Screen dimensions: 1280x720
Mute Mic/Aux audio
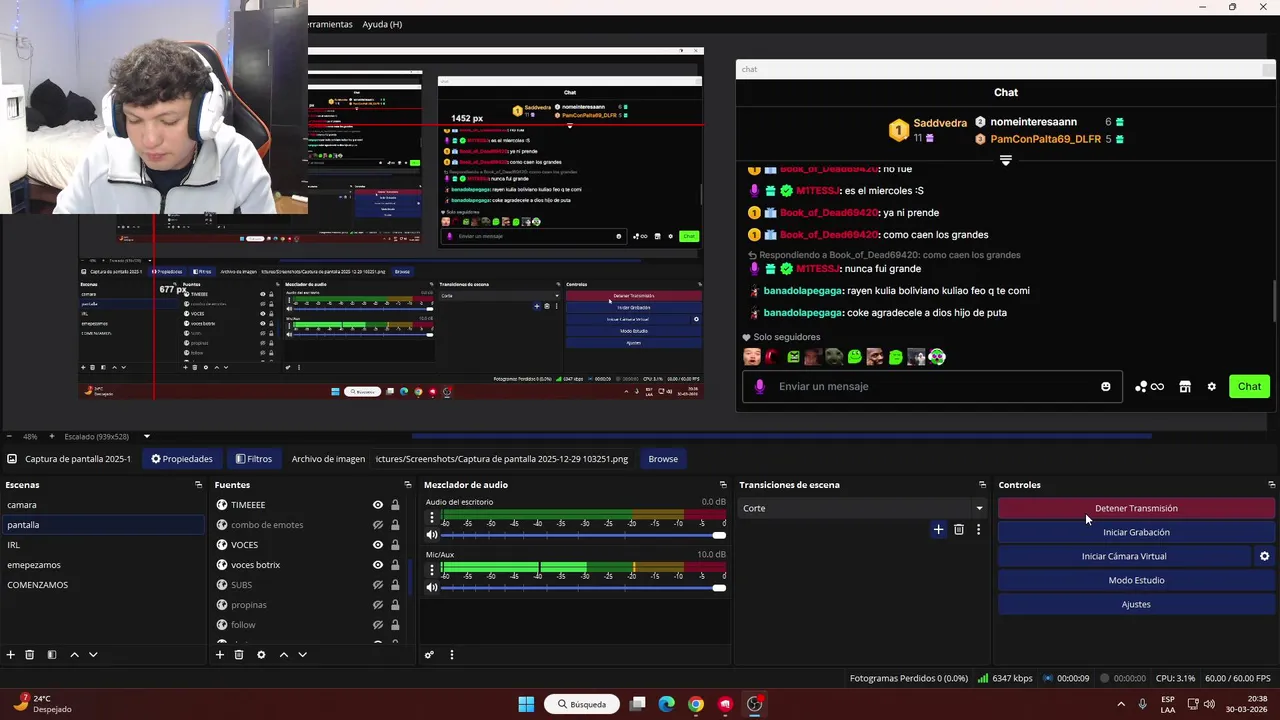tap(432, 587)
